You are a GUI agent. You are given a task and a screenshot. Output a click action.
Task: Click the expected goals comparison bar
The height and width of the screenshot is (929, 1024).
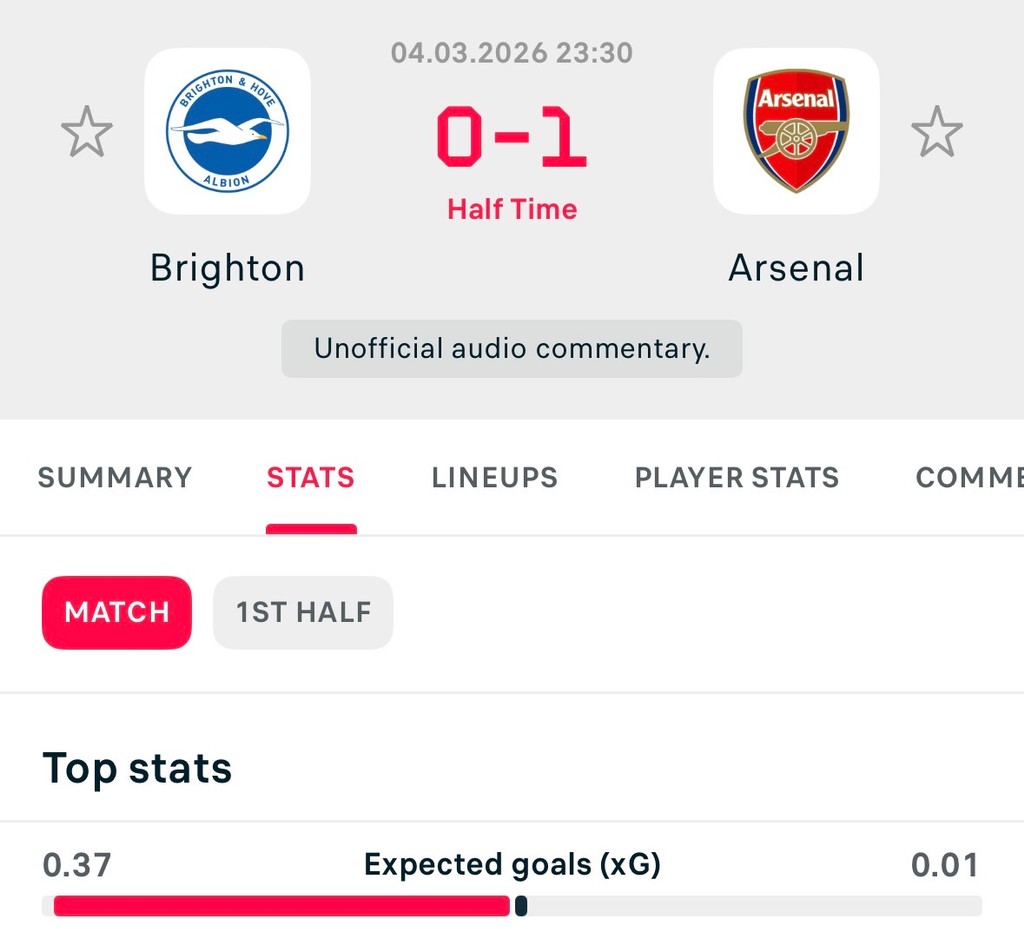pyautogui.click(x=512, y=906)
